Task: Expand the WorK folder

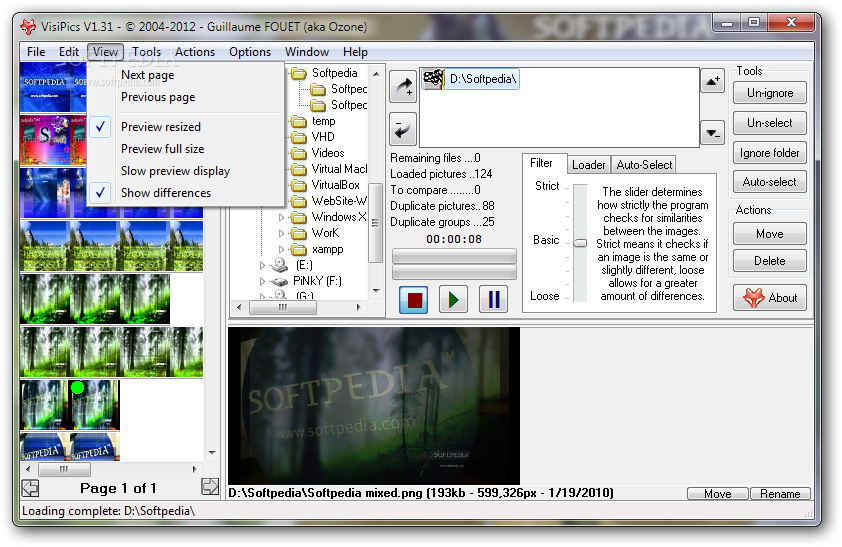Action: (281, 234)
